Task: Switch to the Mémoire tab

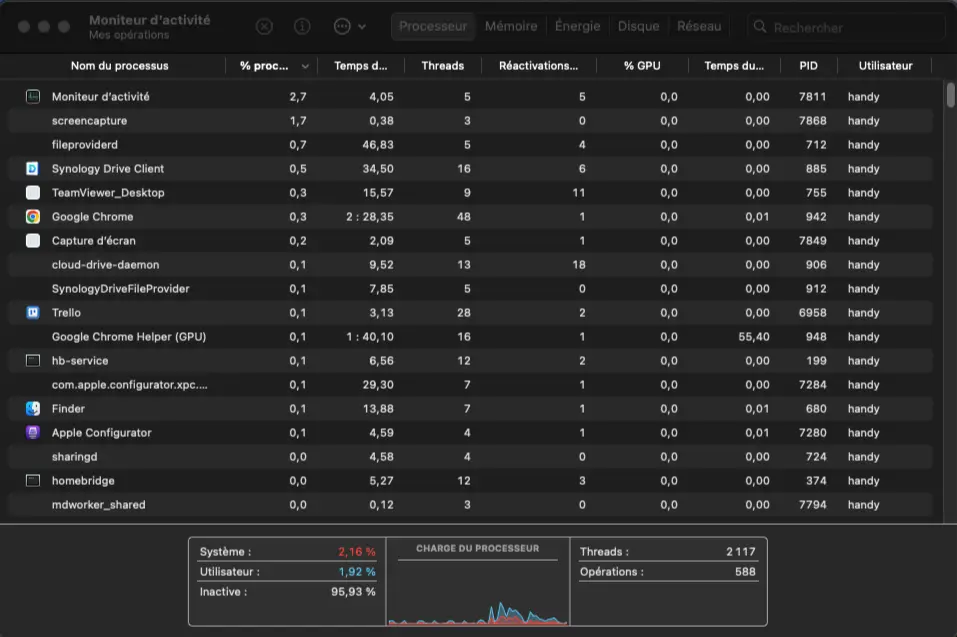Action: tap(510, 27)
